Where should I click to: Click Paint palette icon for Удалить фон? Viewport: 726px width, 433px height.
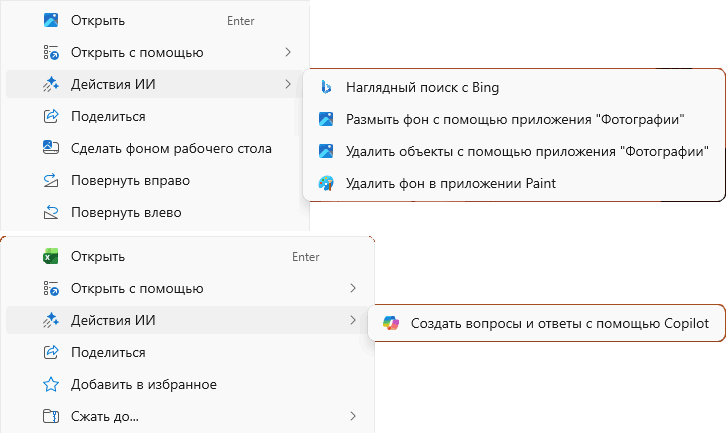326,183
